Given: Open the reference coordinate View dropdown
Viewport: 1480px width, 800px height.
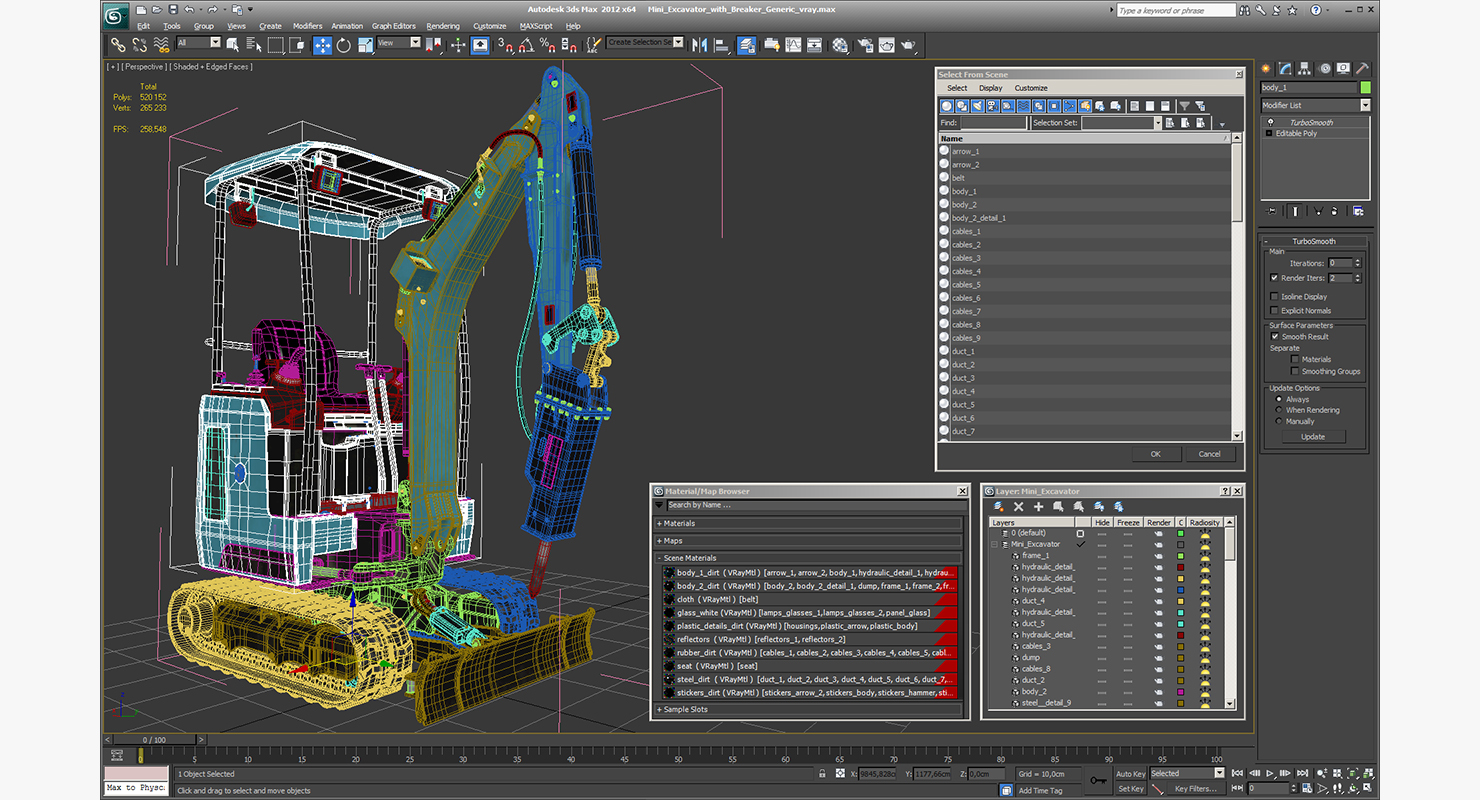Looking at the screenshot, I should (x=399, y=43).
